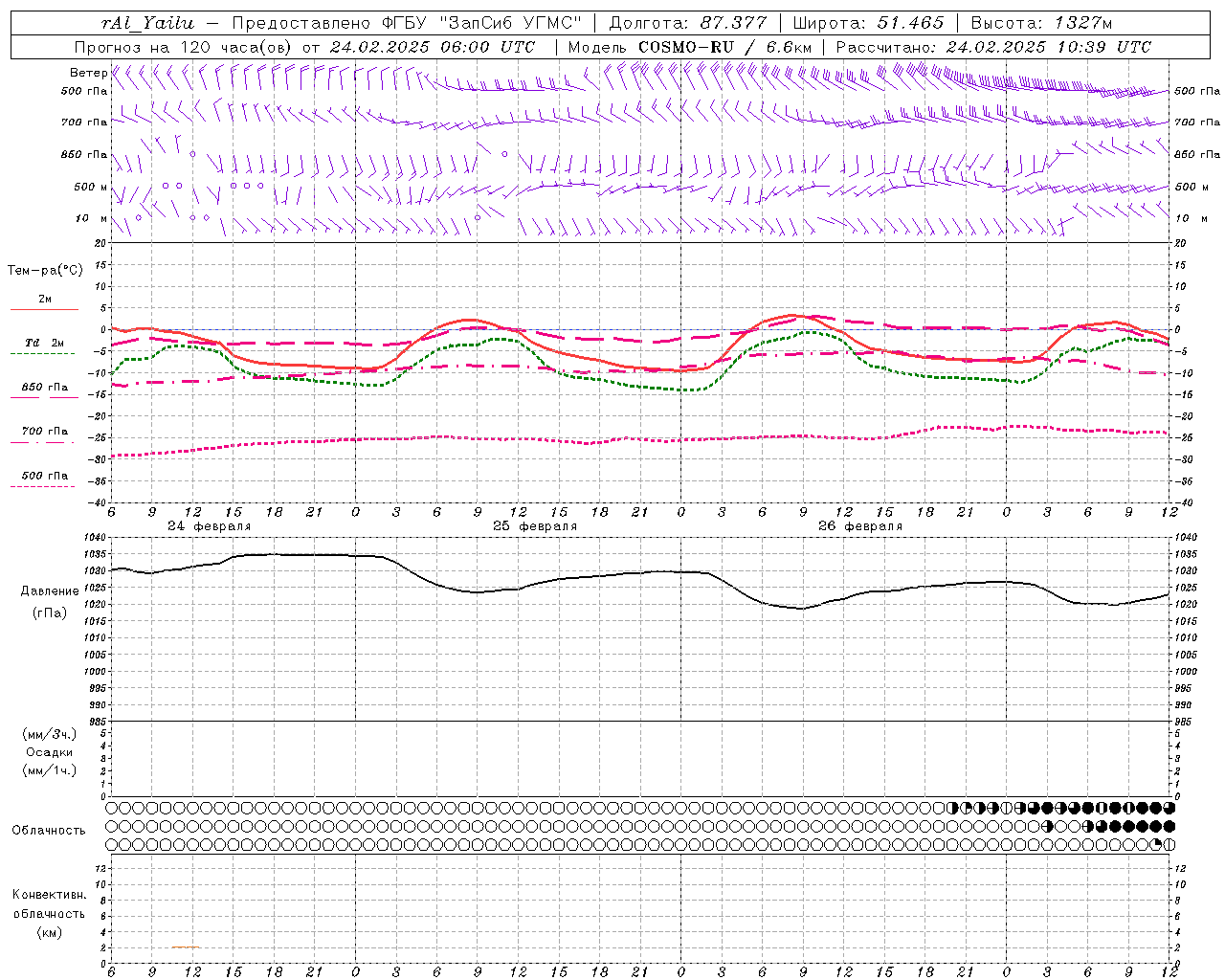Click the Облачность cloudiness label
The width and height of the screenshot is (1225, 980).
[x=49, y=831]
